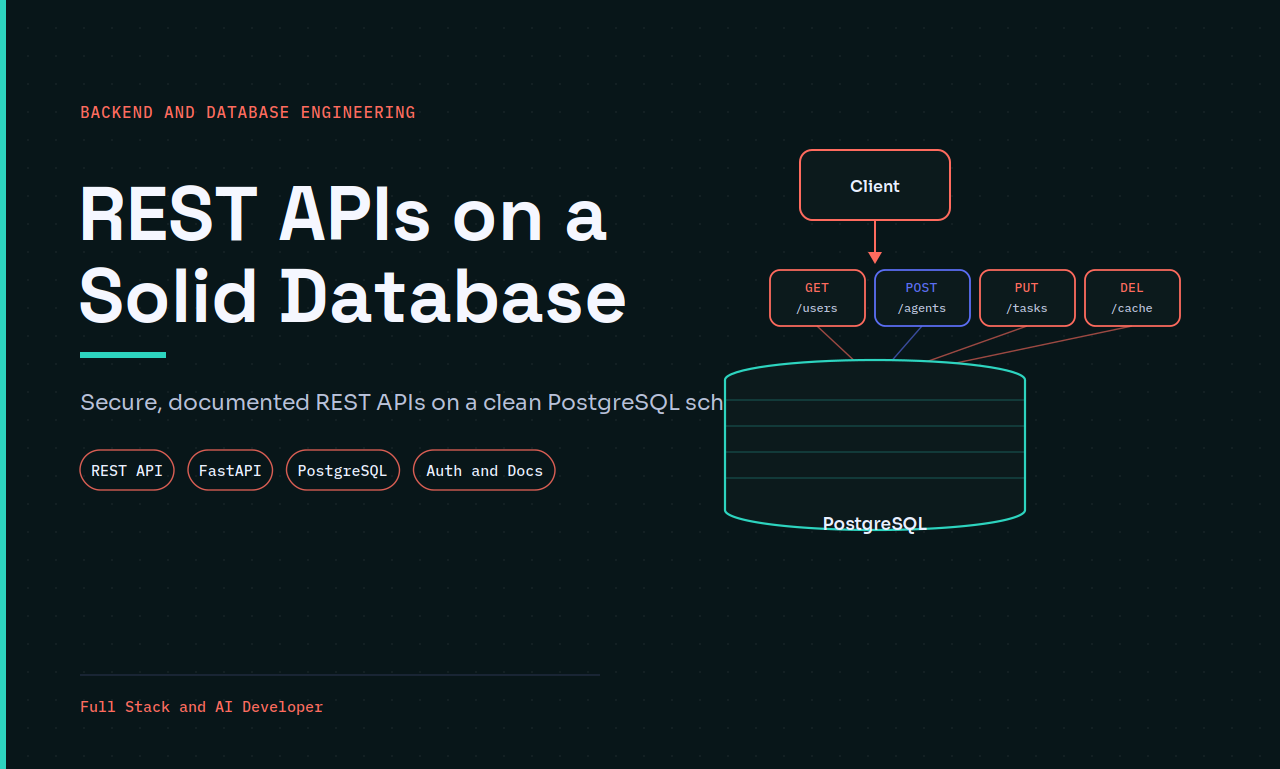The image size is (1280, 769).
Task: Click the PUT /tasks endpoint box
Action: tap(1027, 298)
